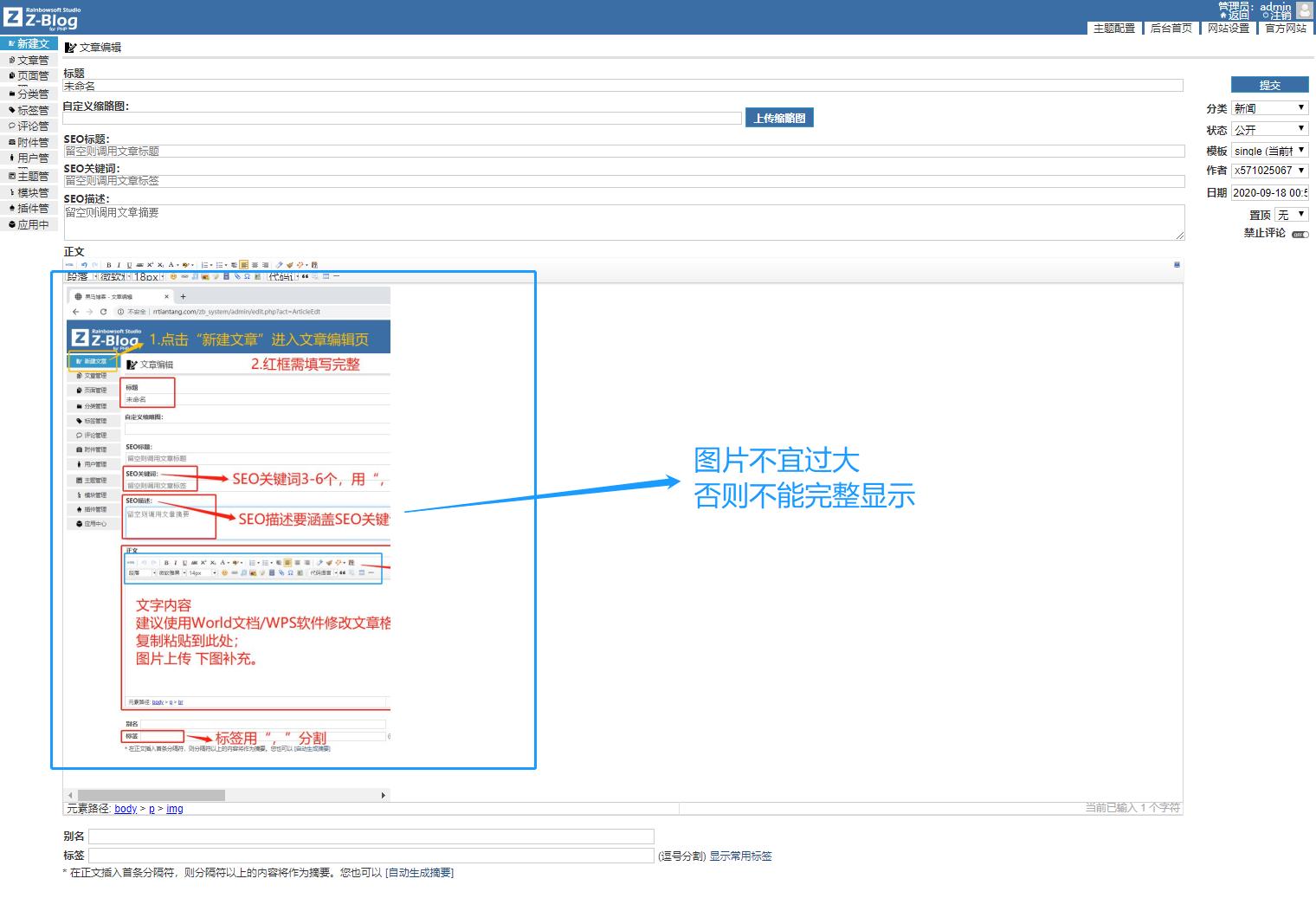Viewport: 1316px width, 911px height.
Task: Click the 显示常用标签 link
Action: [740, 856]
